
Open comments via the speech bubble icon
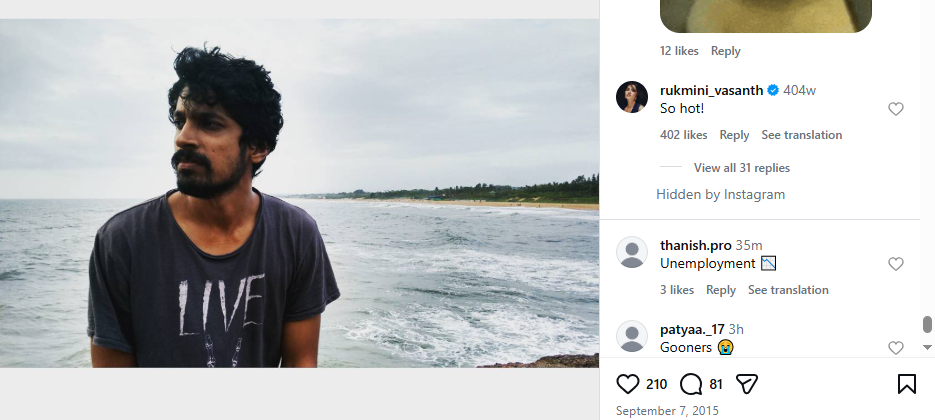tap(691, 384)
